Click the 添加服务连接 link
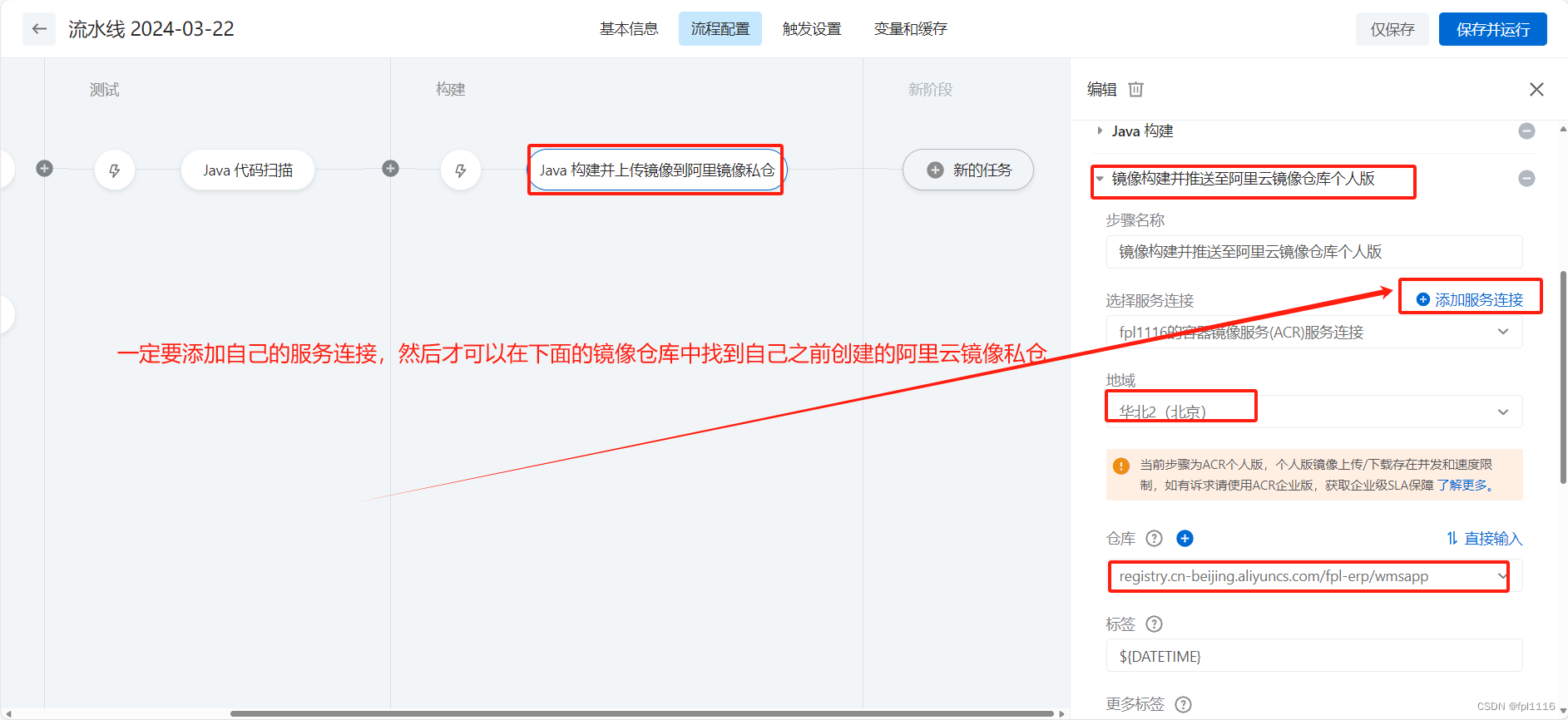The height and width of the screenshot is (720, 1568). coord(1470,299)
